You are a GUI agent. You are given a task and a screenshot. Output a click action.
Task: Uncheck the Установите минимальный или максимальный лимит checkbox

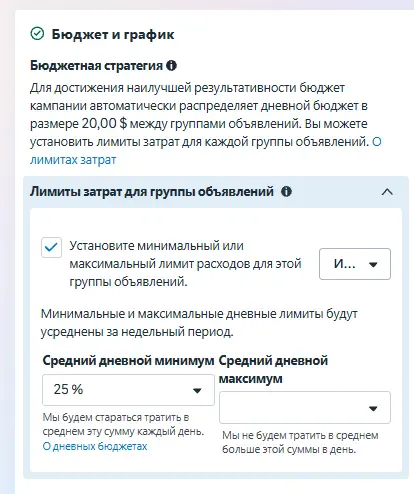click(51, 247)
